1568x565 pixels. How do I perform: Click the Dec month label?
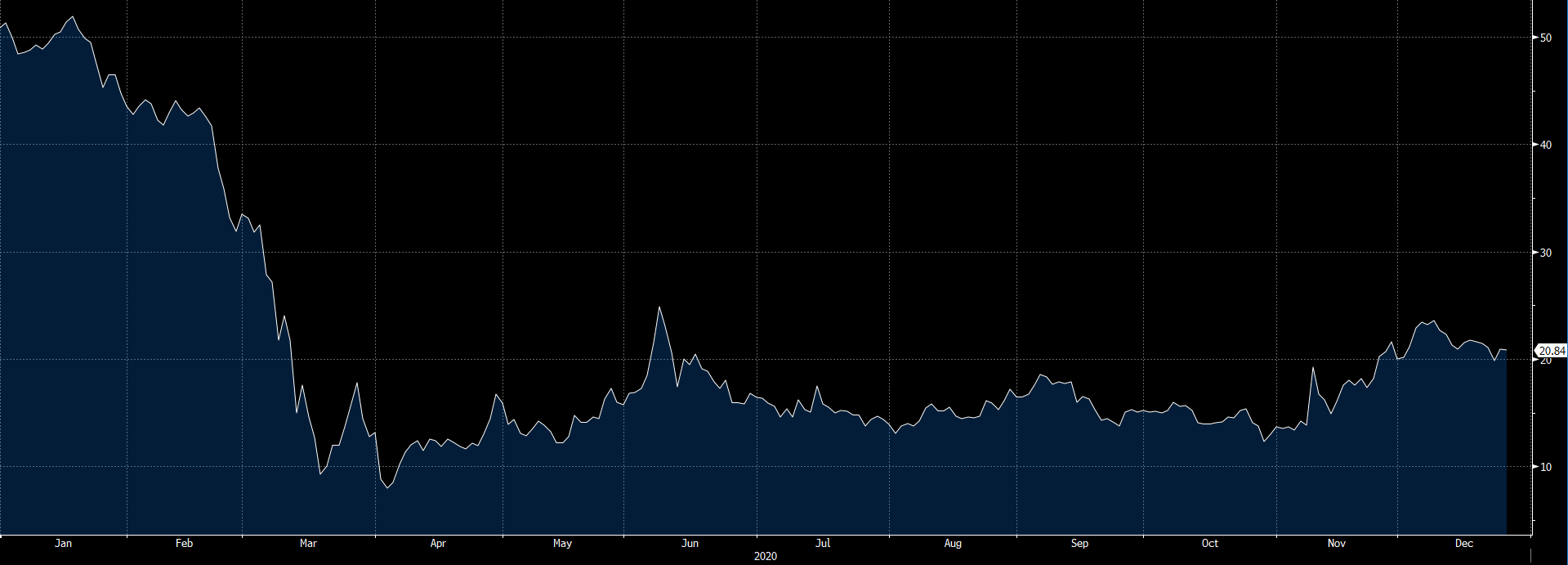coord(1464,543)
